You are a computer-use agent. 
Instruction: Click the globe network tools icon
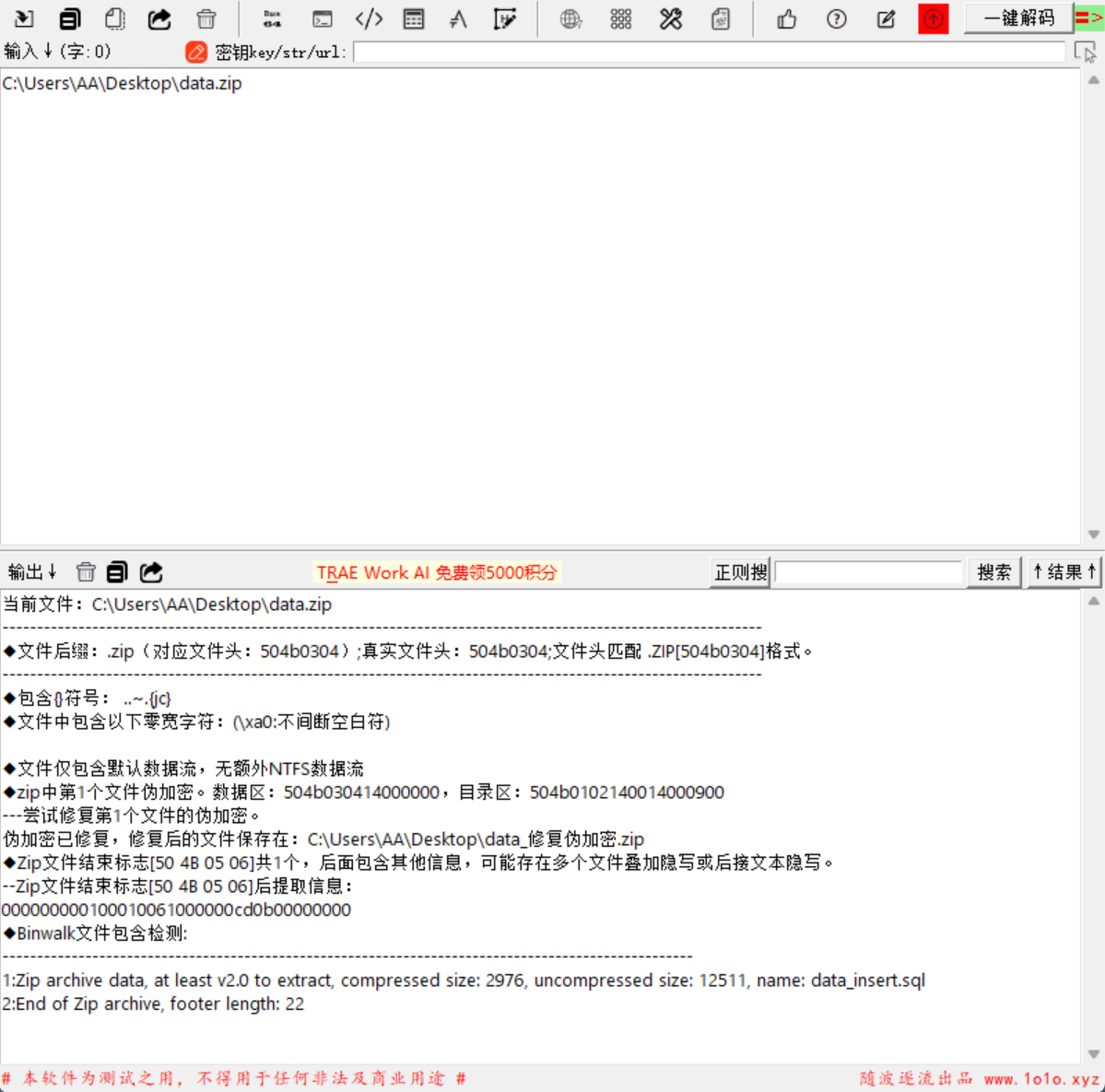(x=570, y=19)
